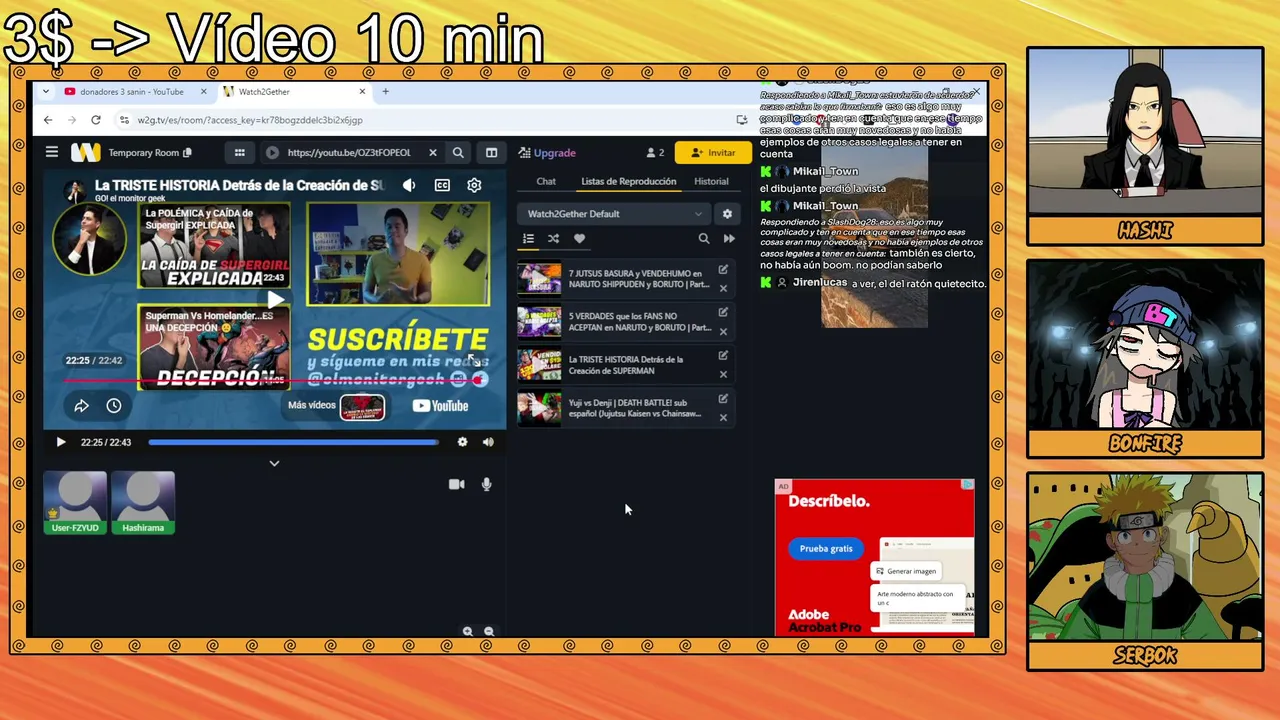This screenshot has width=1280, height=720.
Task: Toggle the microphone
Action: [x=486, y=484]
